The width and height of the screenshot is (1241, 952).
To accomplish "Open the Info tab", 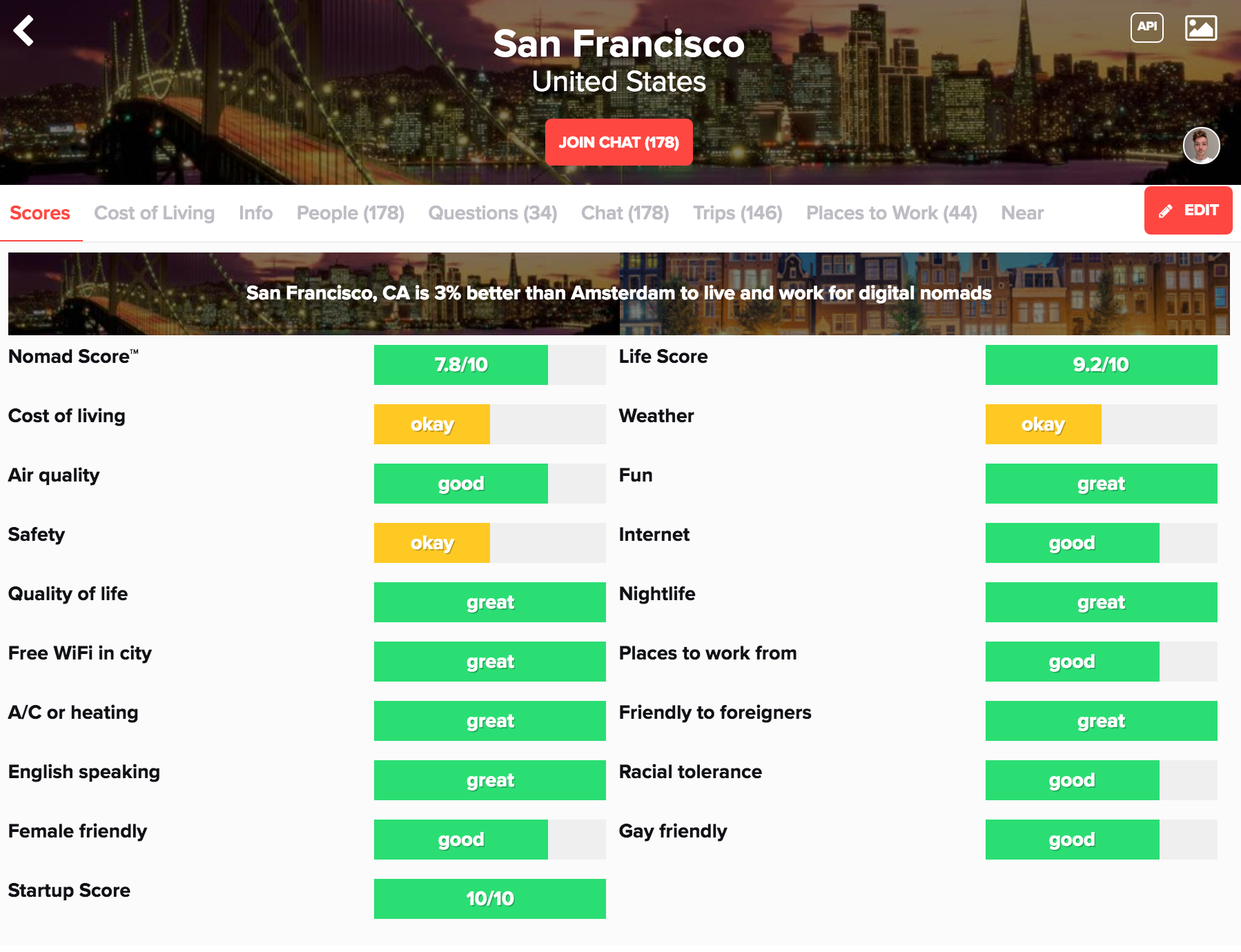I will [x=255, y=213].
